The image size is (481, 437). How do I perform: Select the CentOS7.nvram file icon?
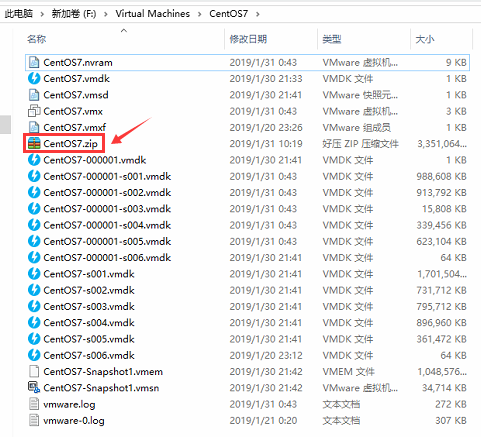click(x=34, y=62)
